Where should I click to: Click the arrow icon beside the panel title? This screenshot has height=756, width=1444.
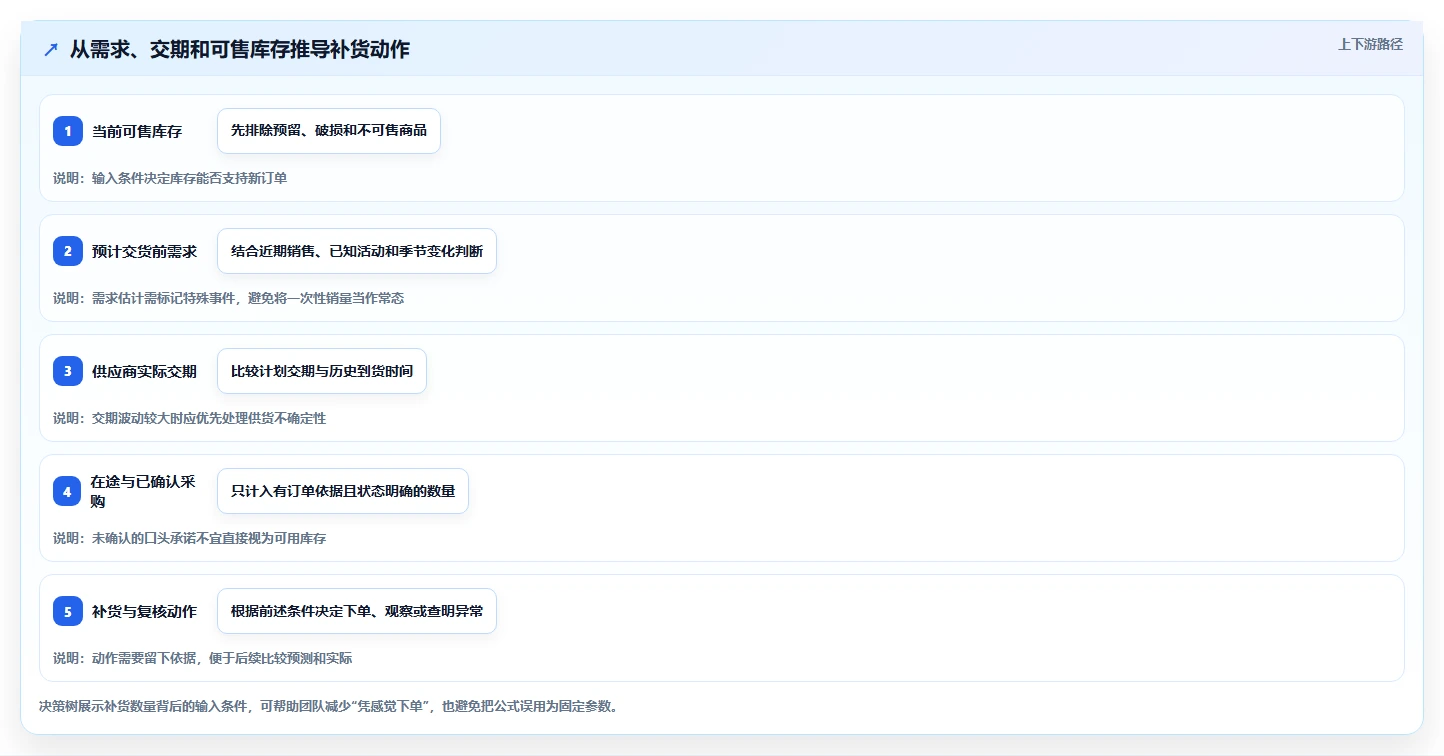(51, 50)
